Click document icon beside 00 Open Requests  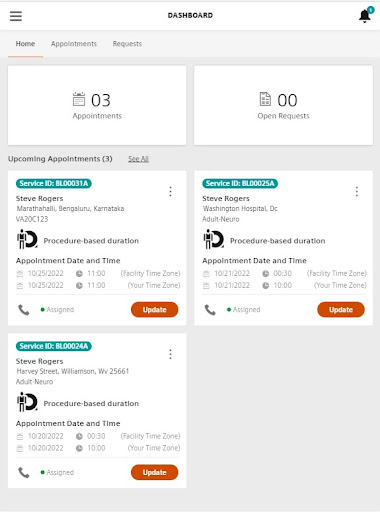pyautogui.click(x=265, y=99)
